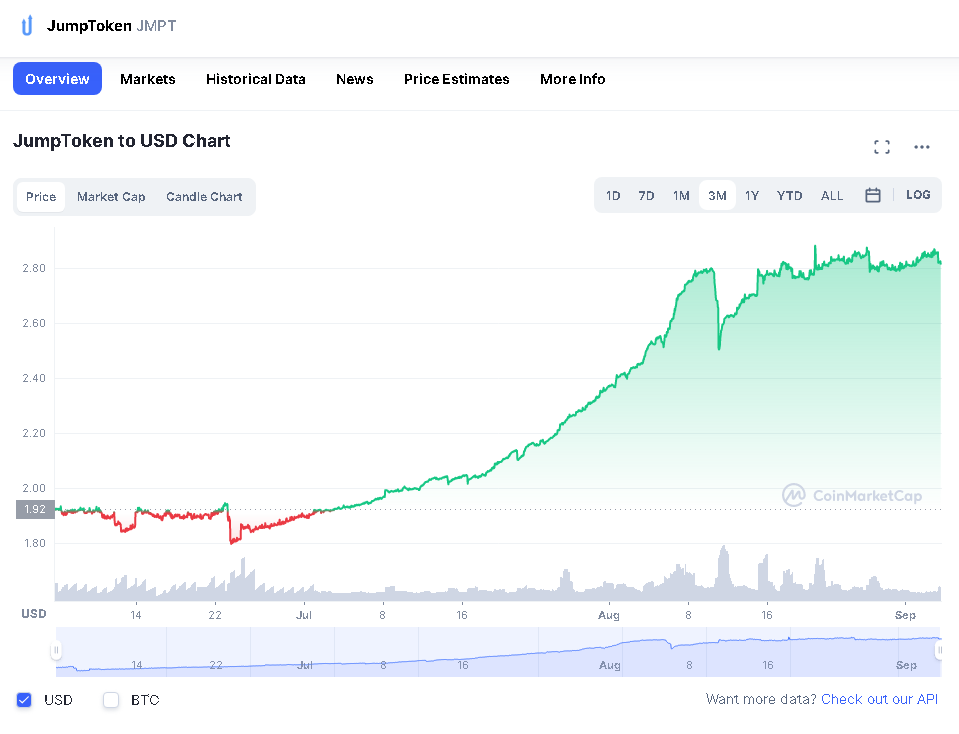Switch to Candle Chart view

pyautogui.click(x=204, y=196)
